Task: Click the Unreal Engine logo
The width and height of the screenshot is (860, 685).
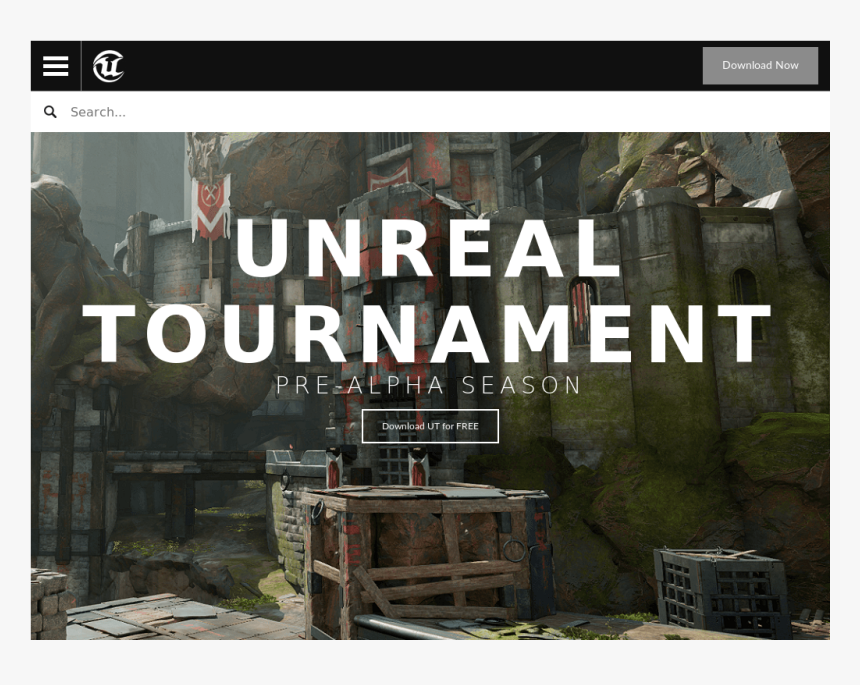Action: point(108,66)
